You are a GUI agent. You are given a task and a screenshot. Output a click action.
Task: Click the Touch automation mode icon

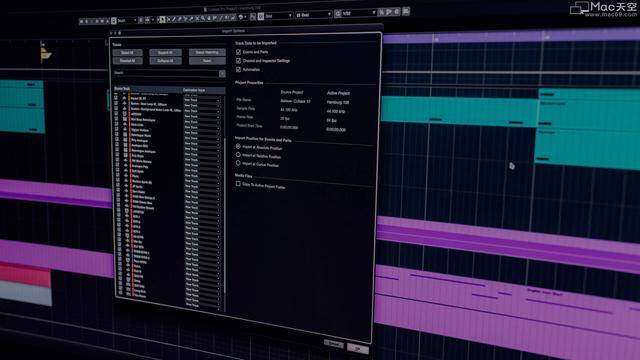[114, 20]
